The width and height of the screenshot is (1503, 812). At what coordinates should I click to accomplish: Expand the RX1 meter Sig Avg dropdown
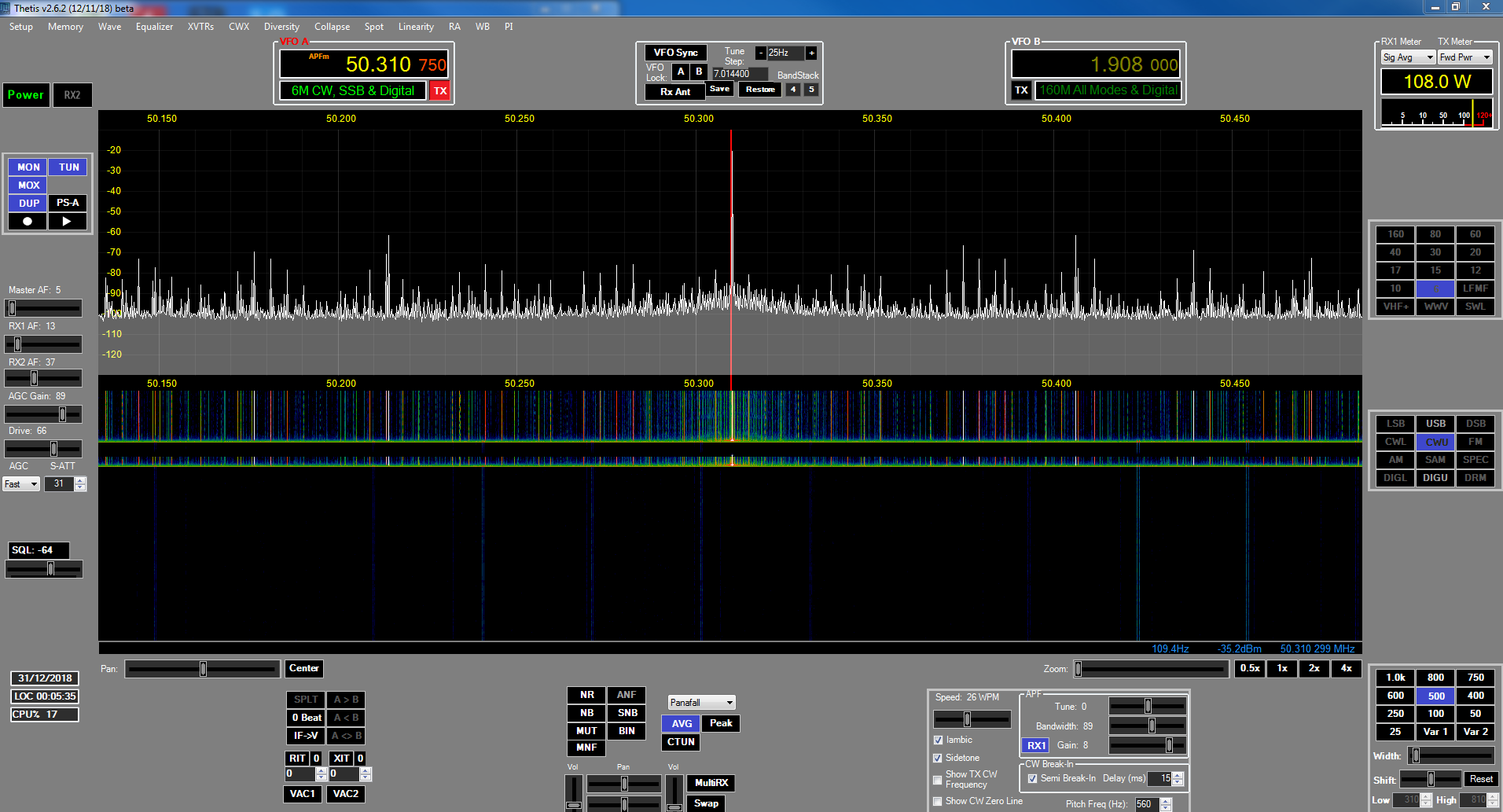(1408, 57)
